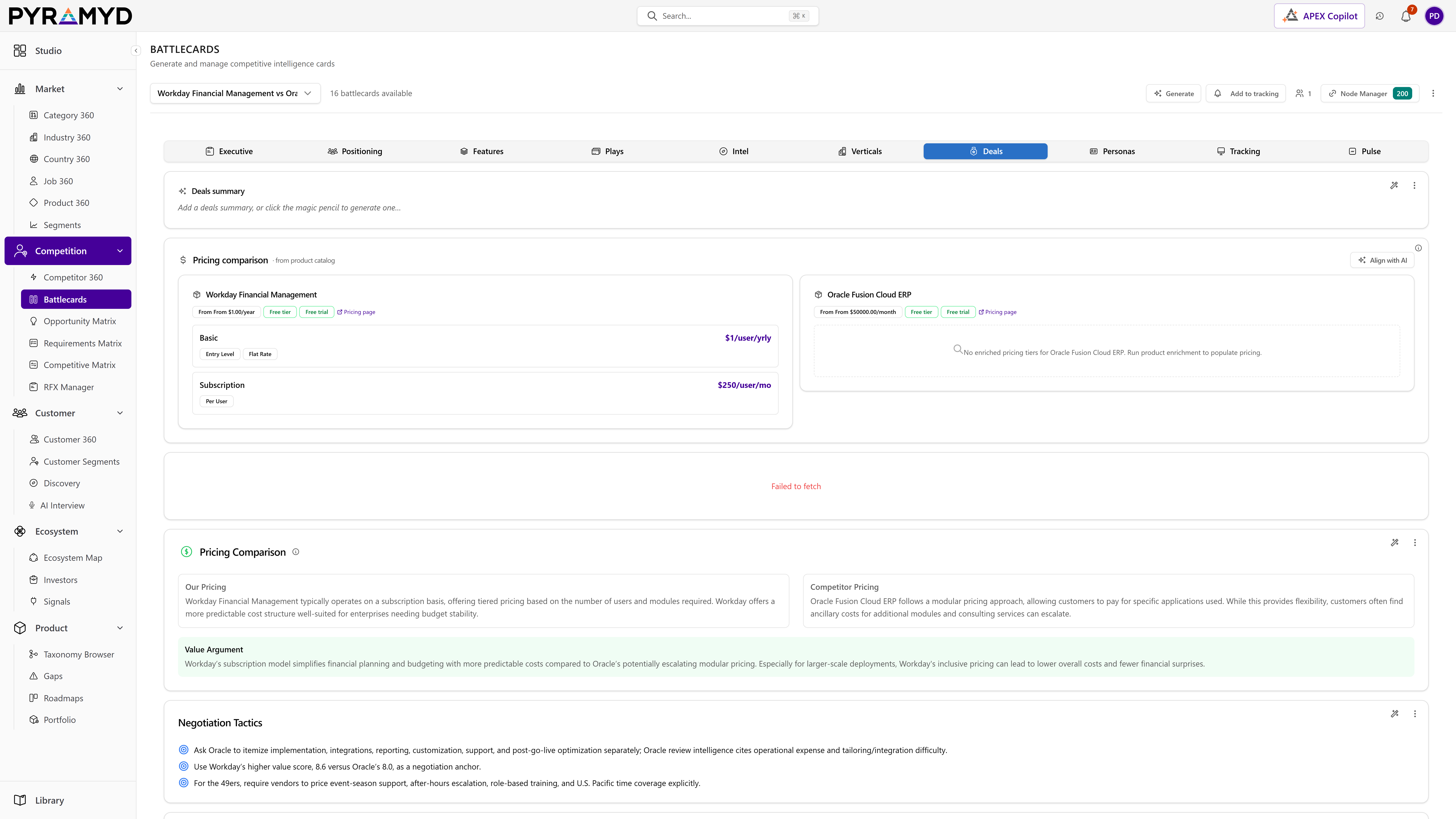Open Negotiation Tactics three-dot menu
This screenshot has height=819, width=1456.
click(x=1415, y=714)
